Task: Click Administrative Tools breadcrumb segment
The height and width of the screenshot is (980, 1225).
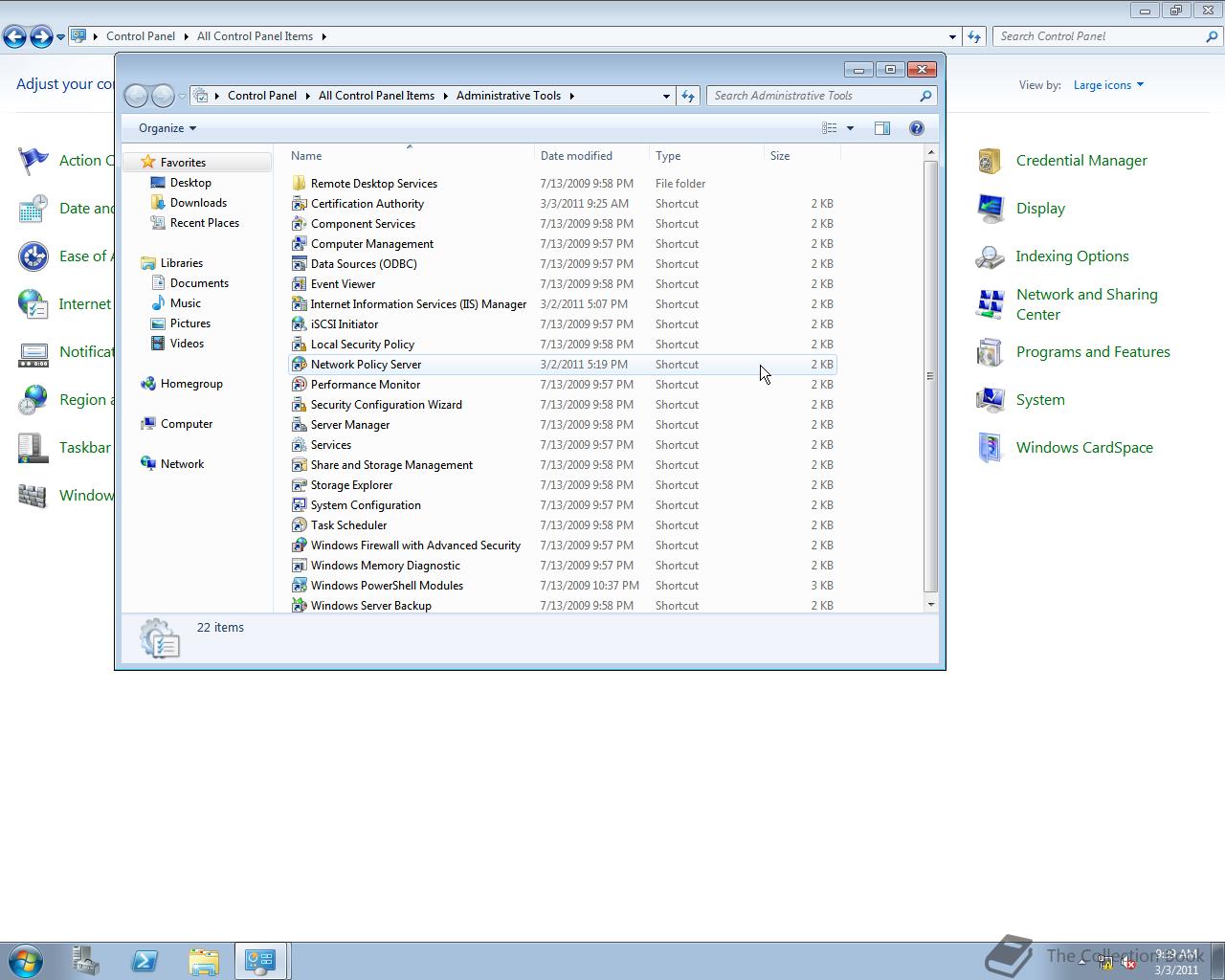Action: click(508, 96)
